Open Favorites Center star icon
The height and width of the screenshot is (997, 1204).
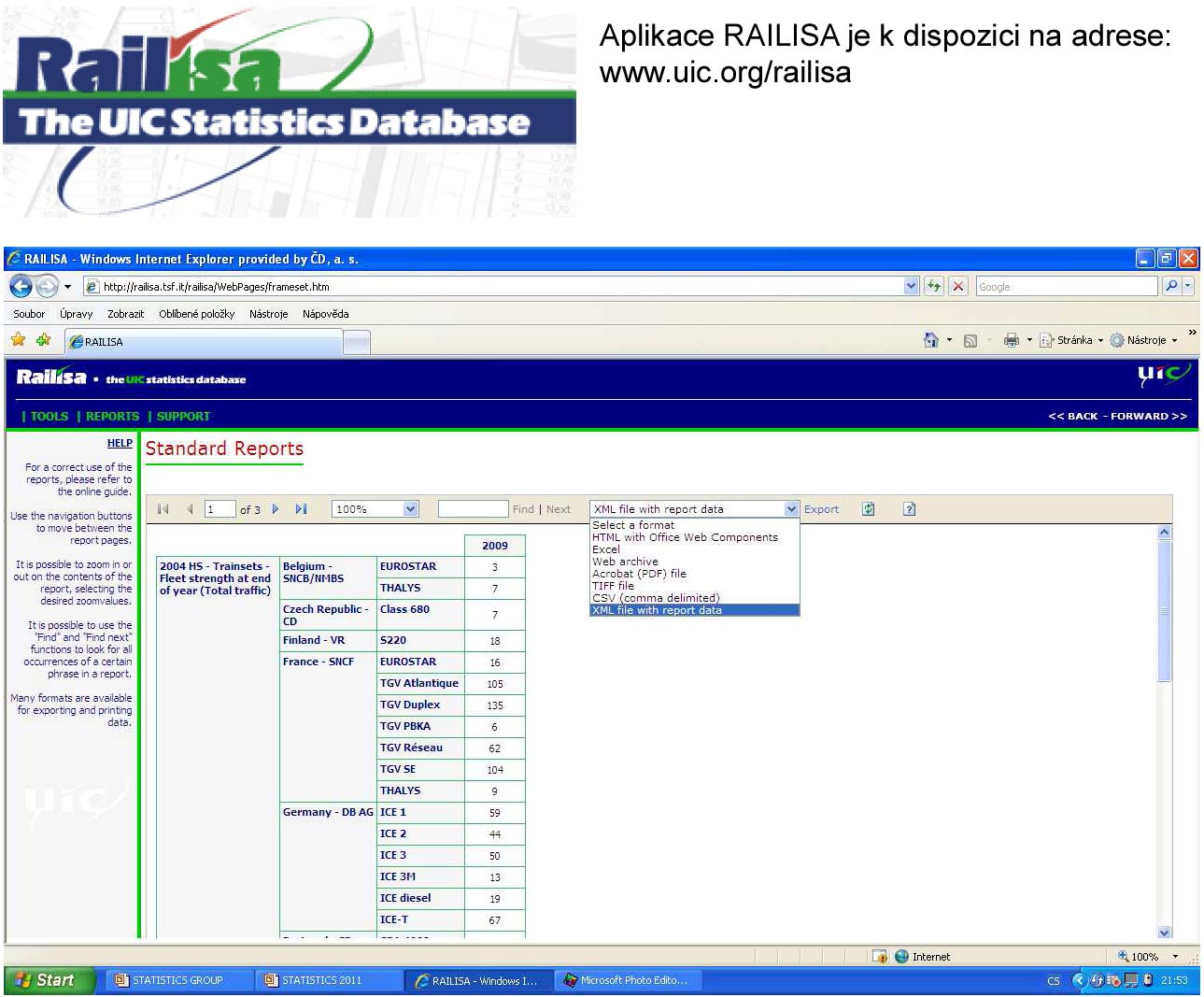pos(19,340)
